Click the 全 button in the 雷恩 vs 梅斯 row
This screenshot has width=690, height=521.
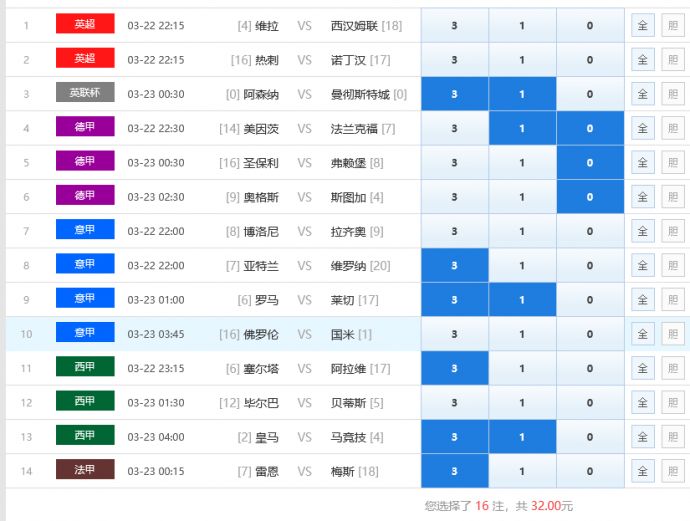point(642,471)
